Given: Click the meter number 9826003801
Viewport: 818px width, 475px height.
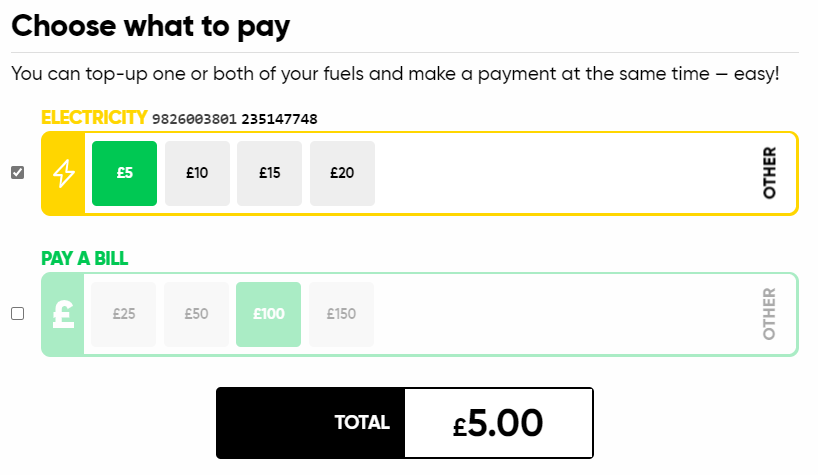Looking at the screenshot, I should pyautogui.click(x=195, y=119).
